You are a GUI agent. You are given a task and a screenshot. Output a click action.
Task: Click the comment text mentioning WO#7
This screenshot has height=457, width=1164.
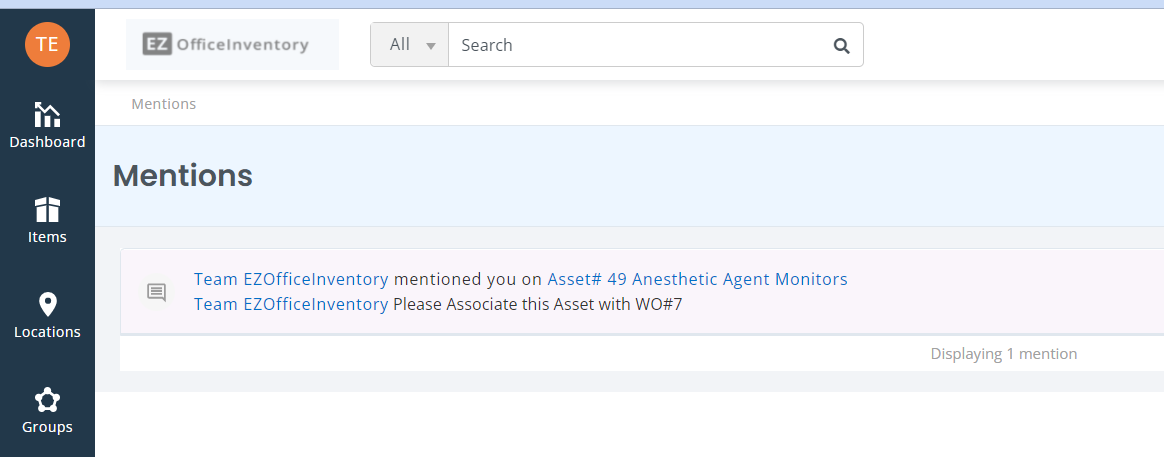pyautogui.click(x=537, y=304)
